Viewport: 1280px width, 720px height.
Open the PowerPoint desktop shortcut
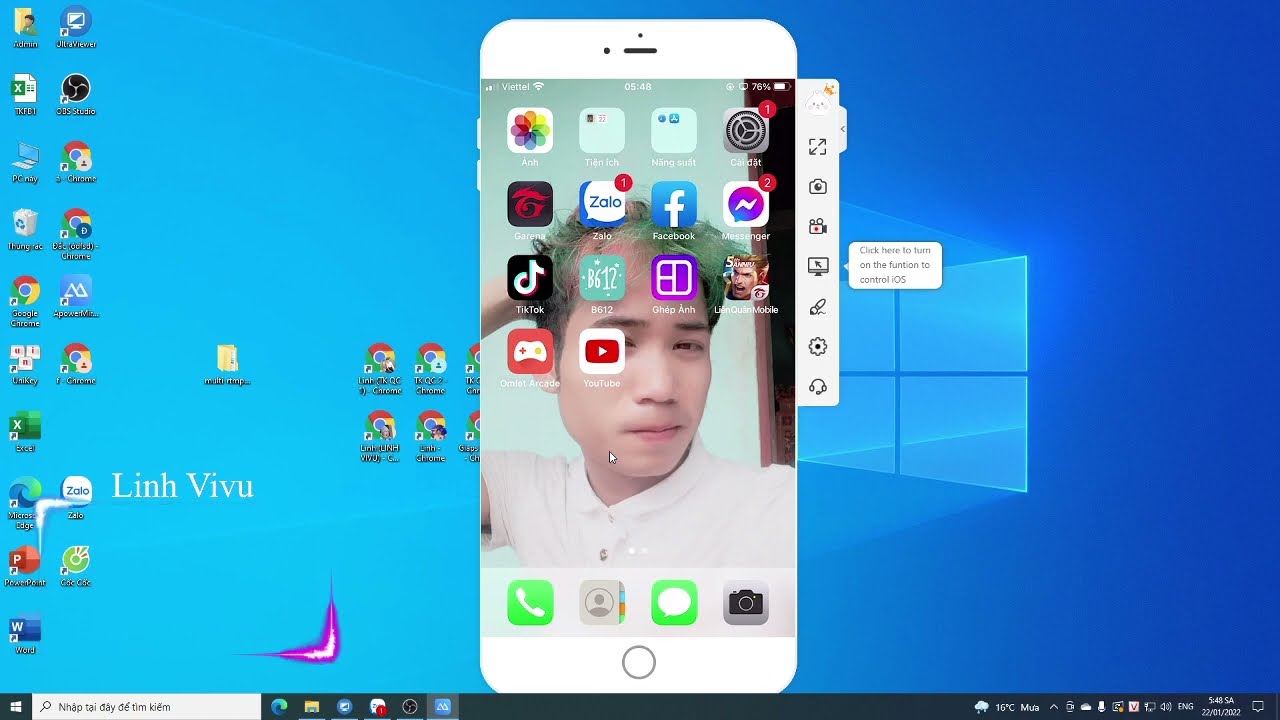[x=25, y=565]
